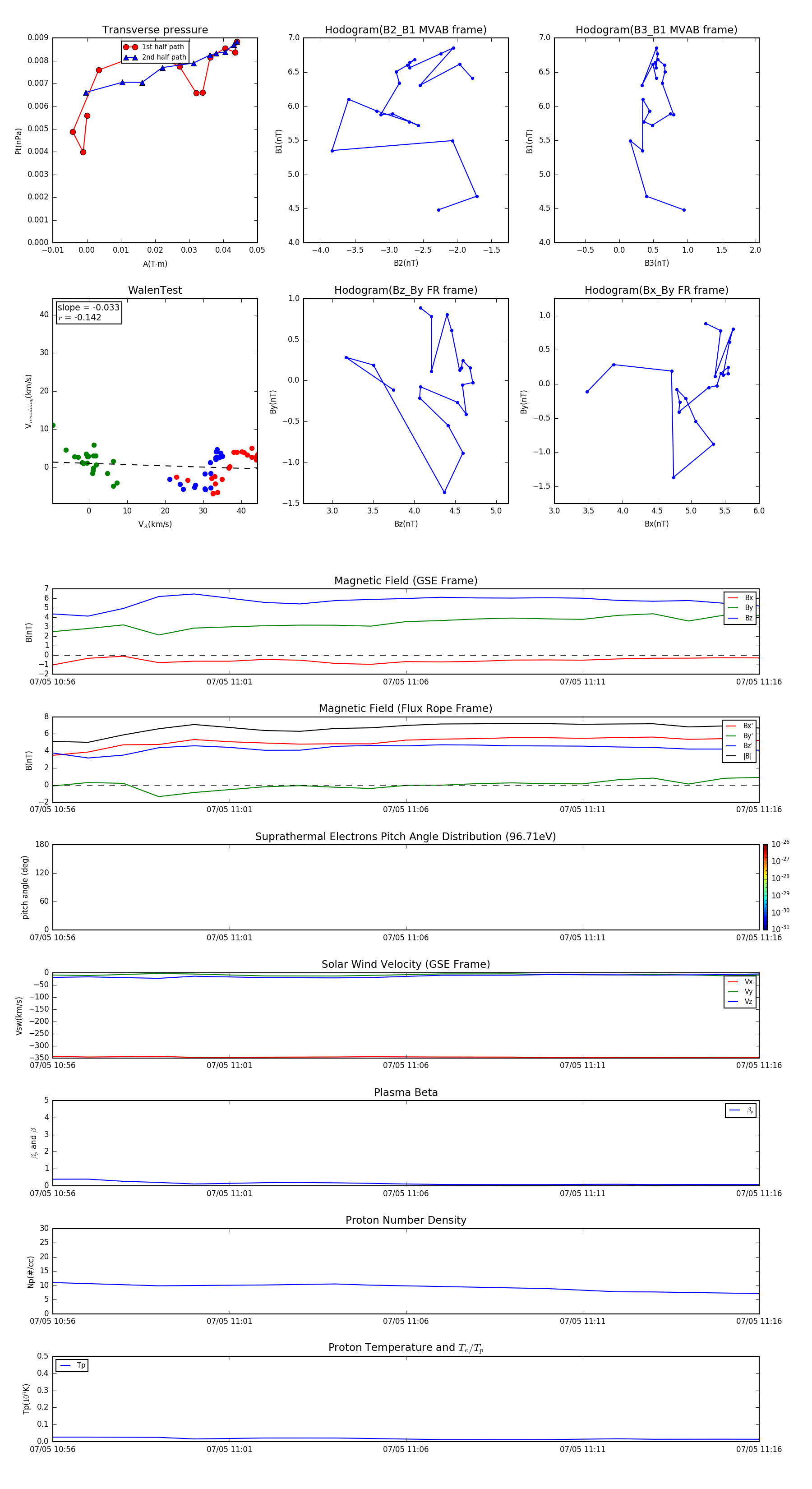Click the 'Transverse pressure' plot title
The height and width of the screenshot is (1489, 812).
pos(155,30)
